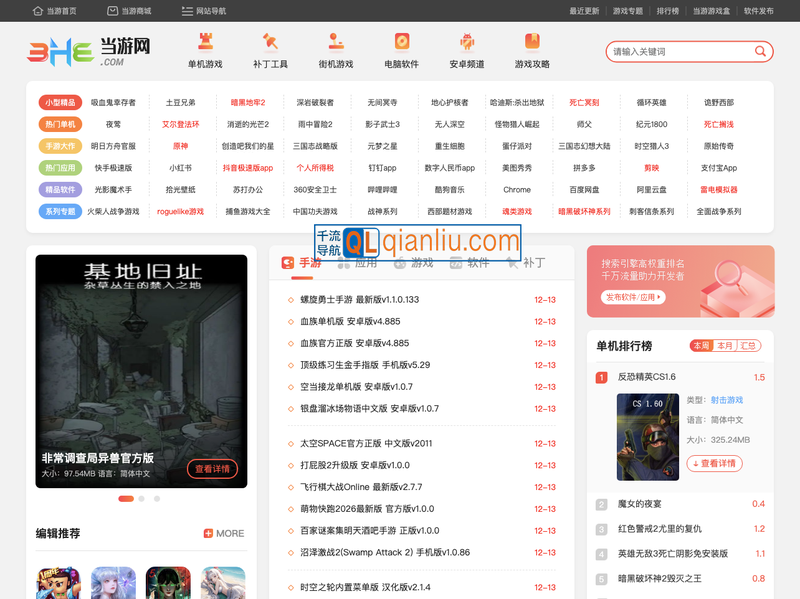Select the 街机游戏 joystick icon

point(336,41)
